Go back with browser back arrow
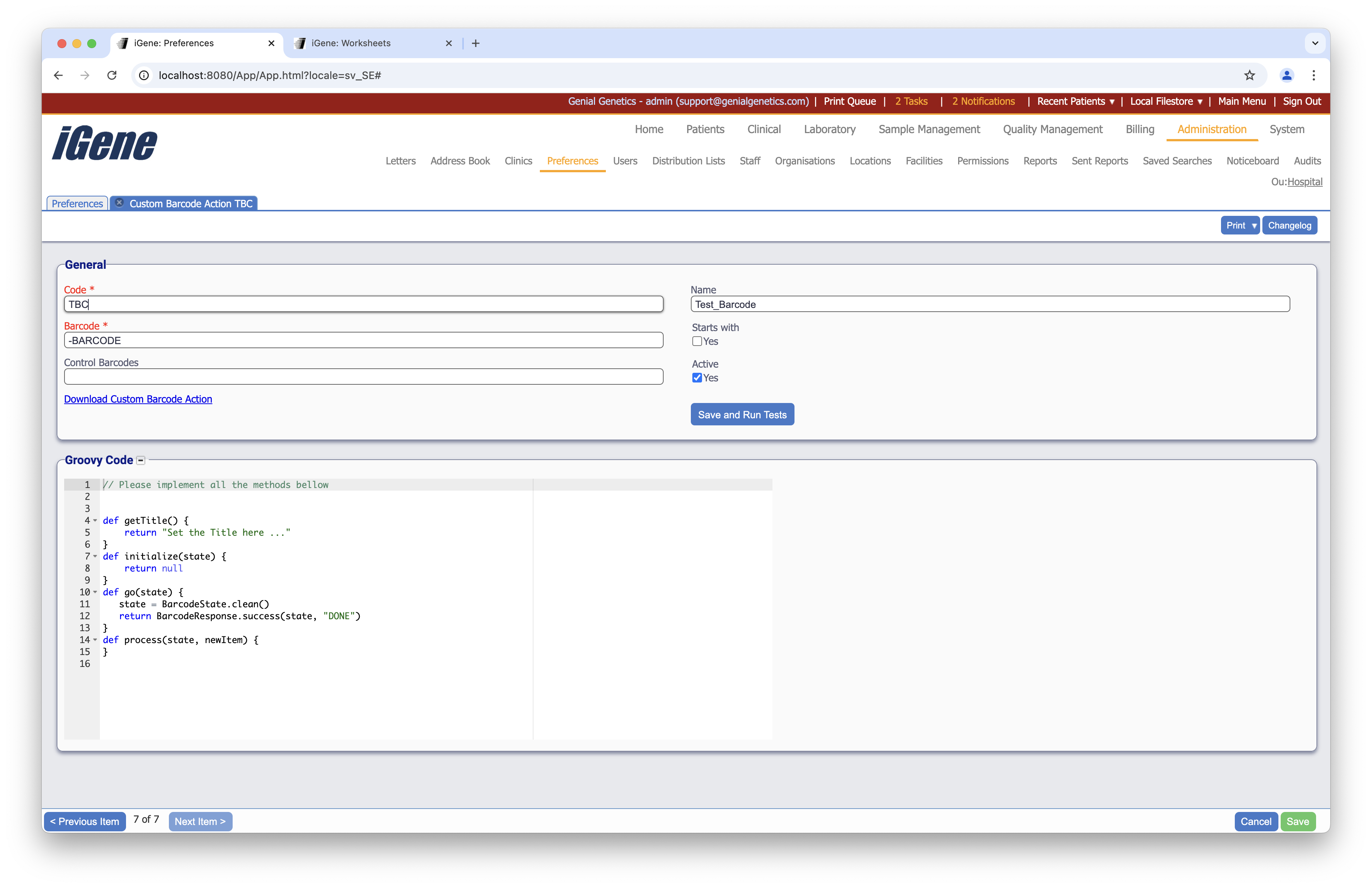 tap(58, 75)
